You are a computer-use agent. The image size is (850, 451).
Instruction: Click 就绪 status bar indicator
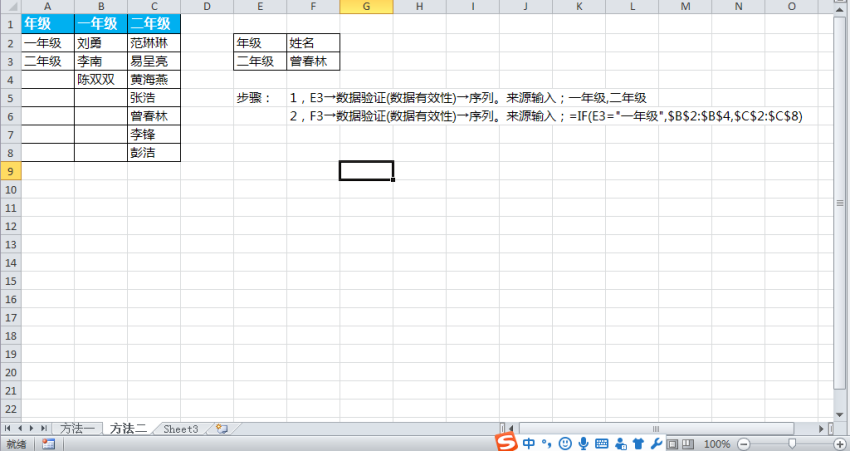click(x=16, y=444)
